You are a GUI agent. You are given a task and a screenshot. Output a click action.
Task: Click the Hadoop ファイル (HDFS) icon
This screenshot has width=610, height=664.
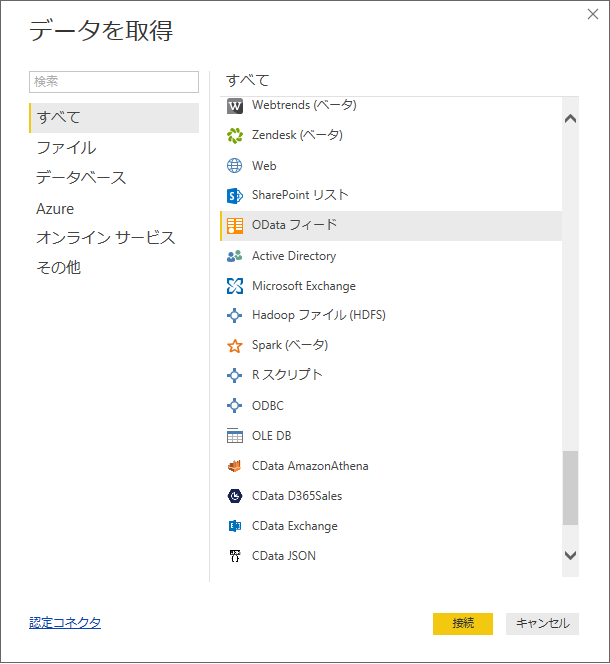coord(235,315)
